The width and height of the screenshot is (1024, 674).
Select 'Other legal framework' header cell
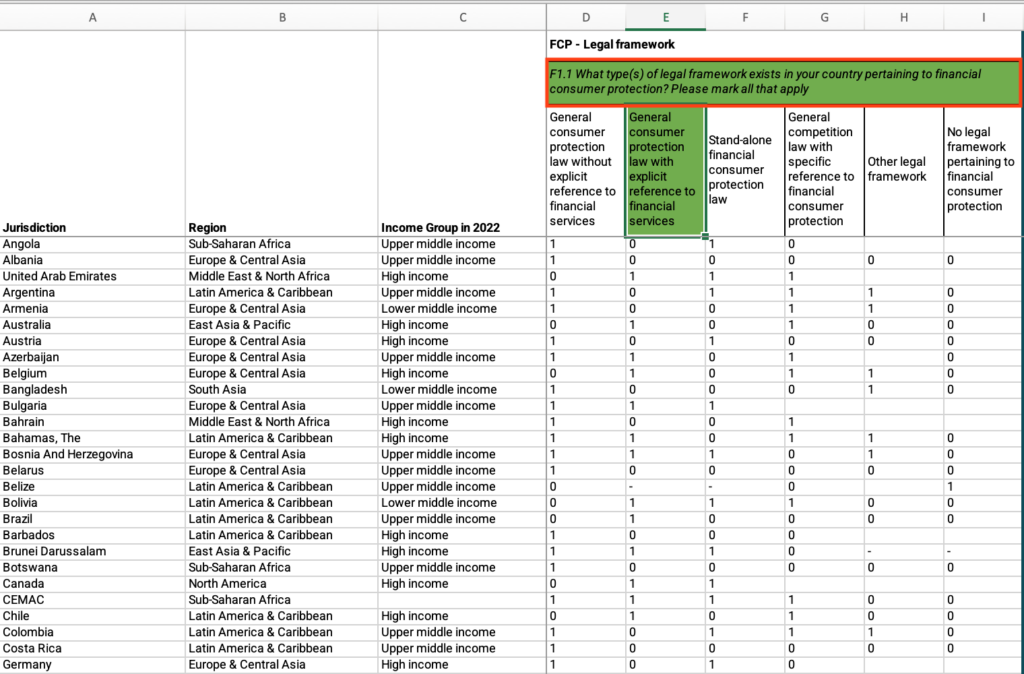[904, 171]
